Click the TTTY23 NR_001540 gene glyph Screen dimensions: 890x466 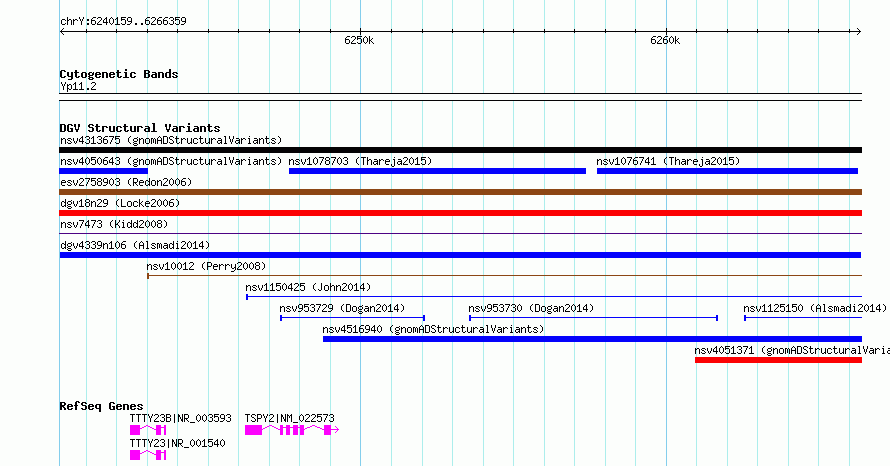148,455
